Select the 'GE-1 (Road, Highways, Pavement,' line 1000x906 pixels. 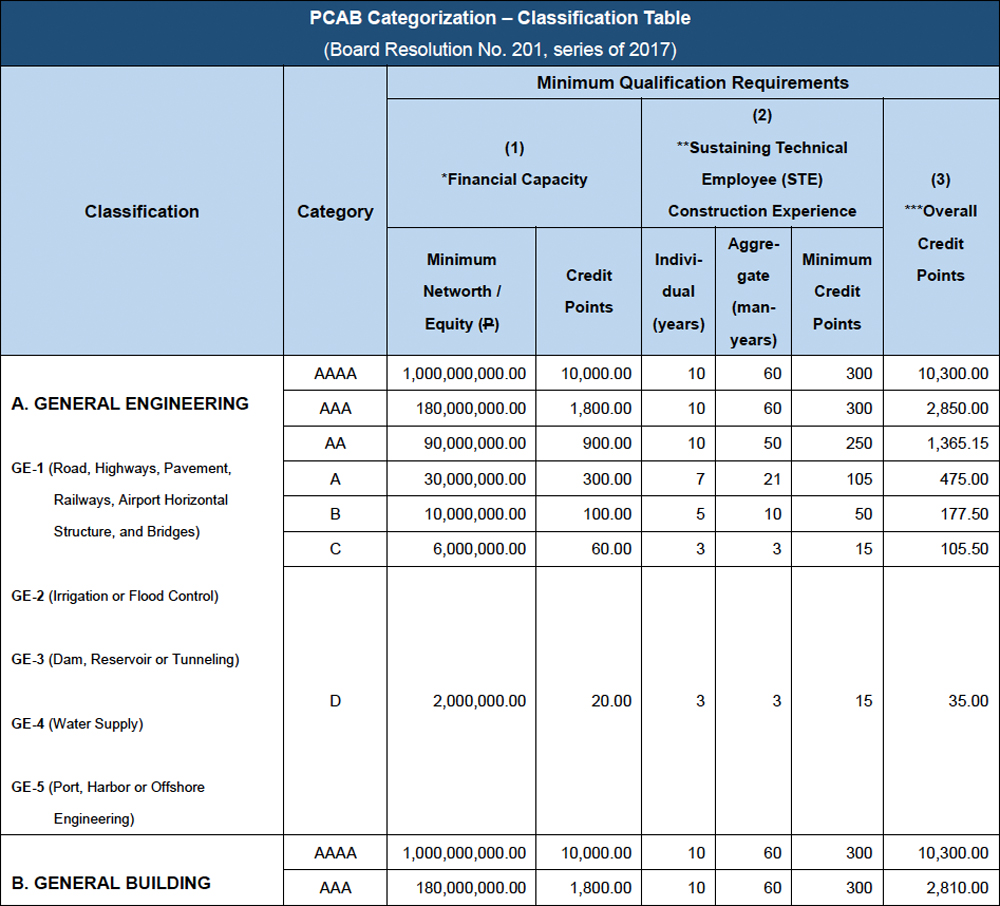(121, 469)
